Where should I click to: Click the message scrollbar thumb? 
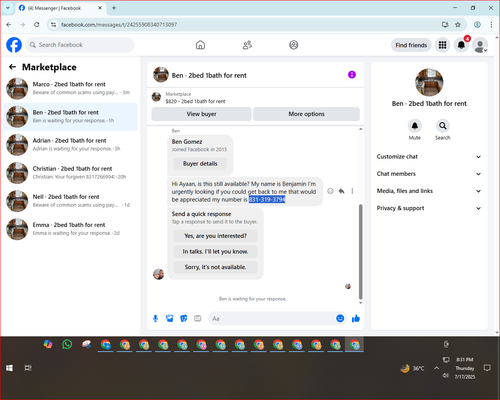pyautogui.click(x=360, y=252)
